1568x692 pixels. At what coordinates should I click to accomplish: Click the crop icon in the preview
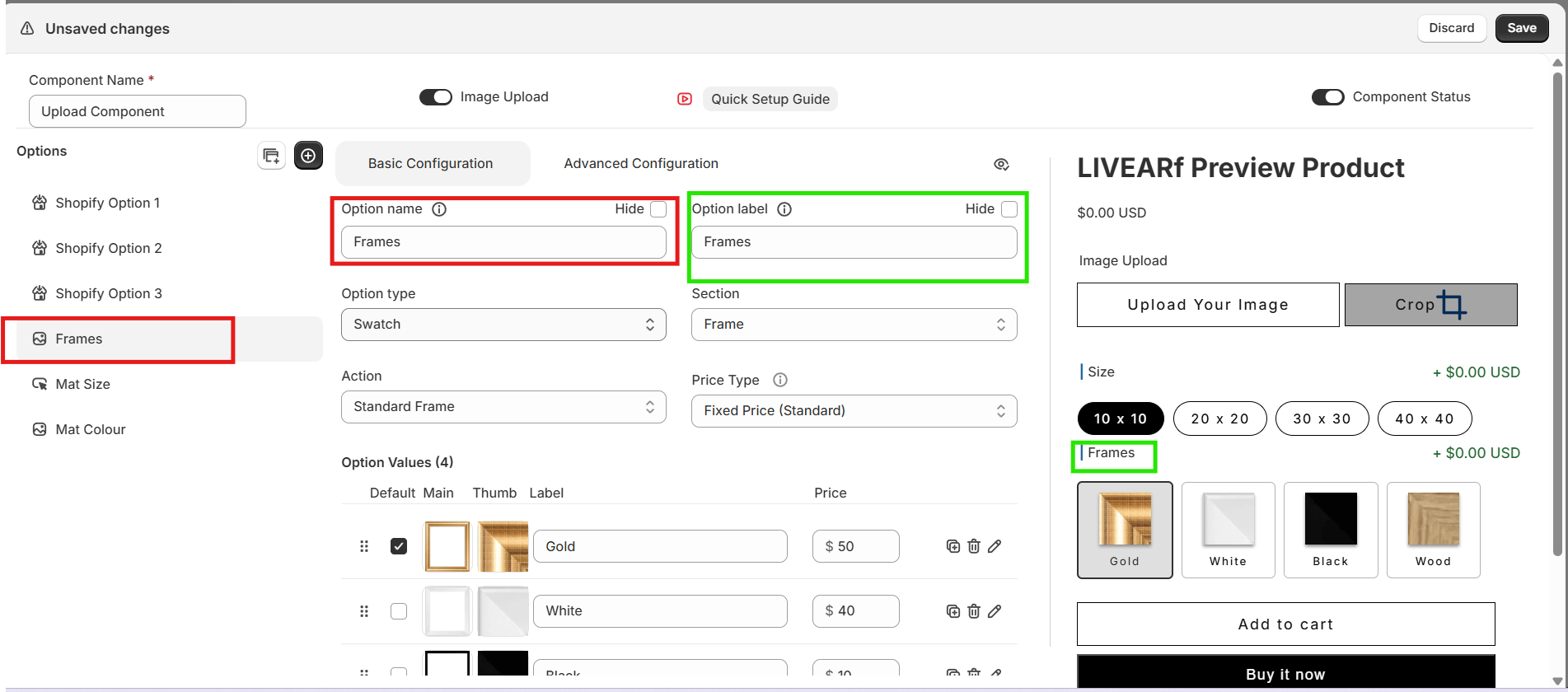pos(1452,305)
